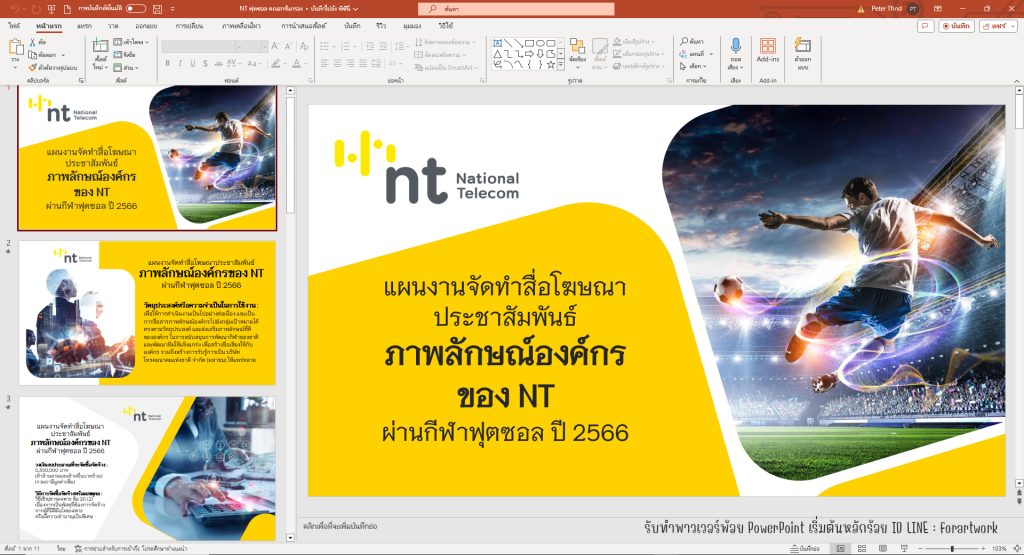The width and height of the screenshot is (1024, 555).
Task: Click the Underline formatting button
Action: pos(193,63)
